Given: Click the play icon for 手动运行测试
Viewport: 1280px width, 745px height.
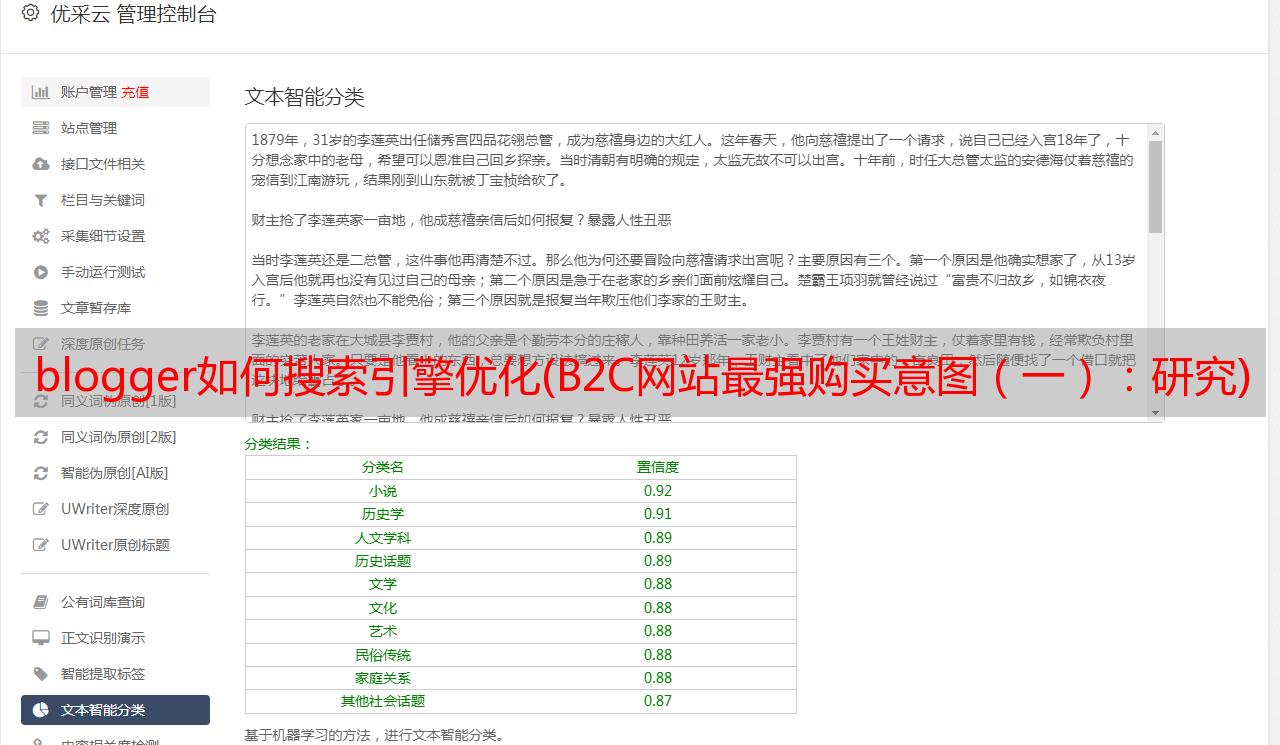Looking at the screenshot, I should click(x=41, y=272).
